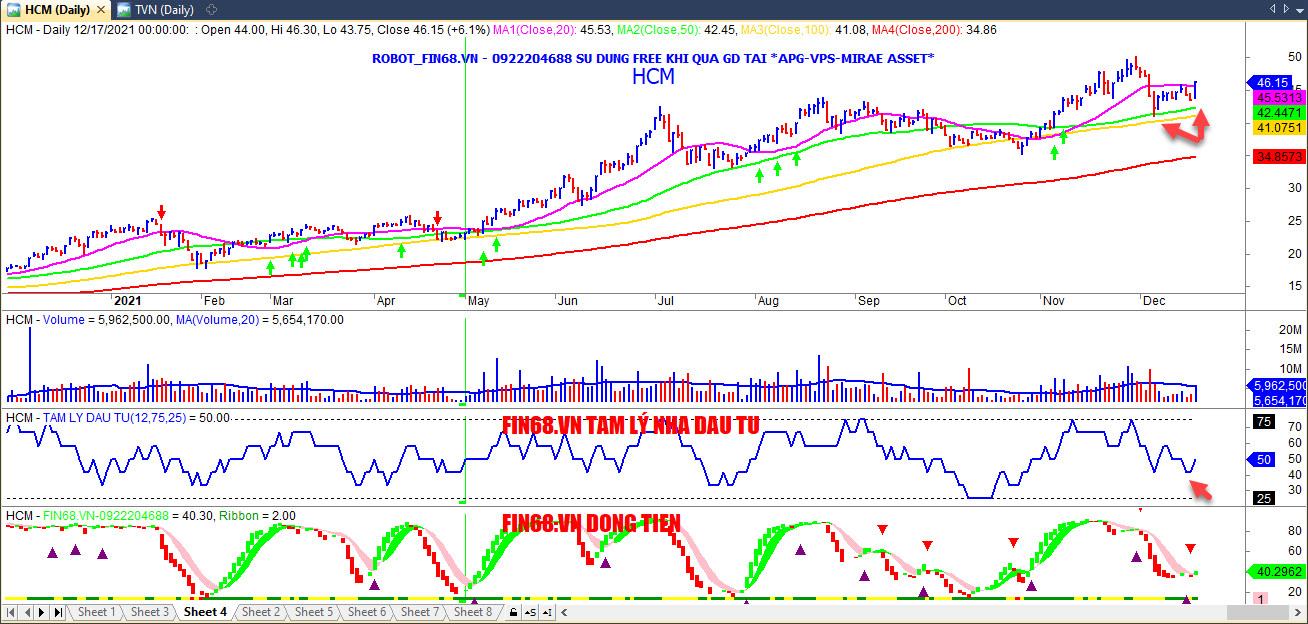Viewport: 1308px width, 624px height.
Task: Select the Sheet 8 tab
Action: tap(473, 612)
